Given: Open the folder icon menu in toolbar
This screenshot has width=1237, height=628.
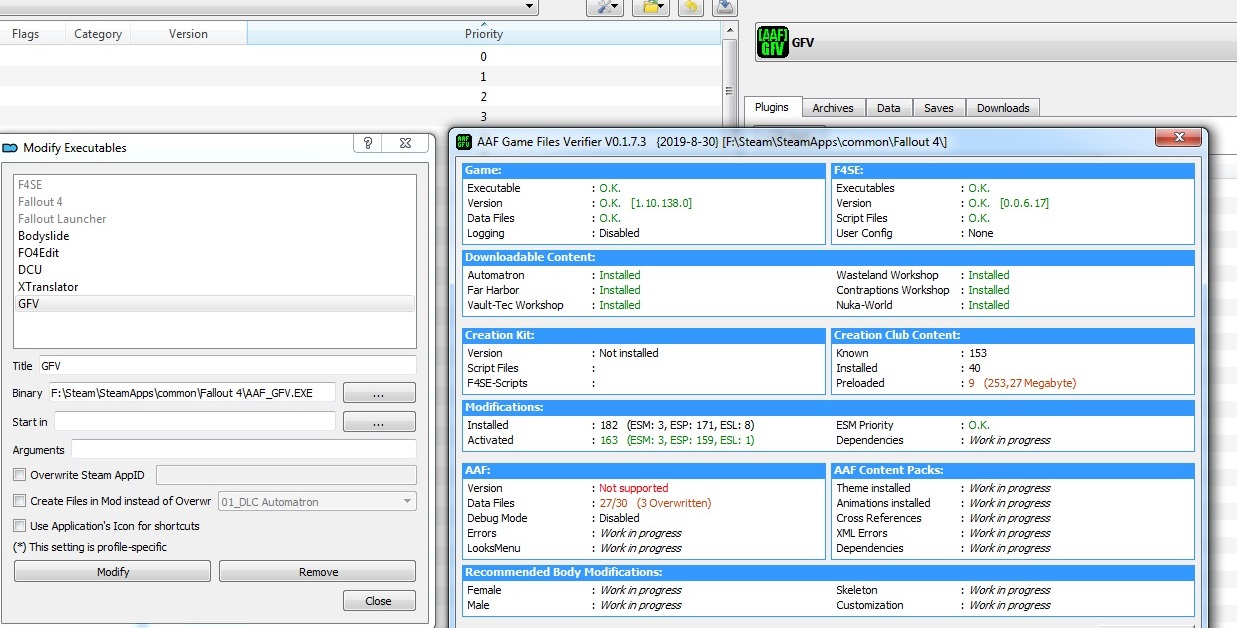Looking at the screenshot, I should [653, 7].
